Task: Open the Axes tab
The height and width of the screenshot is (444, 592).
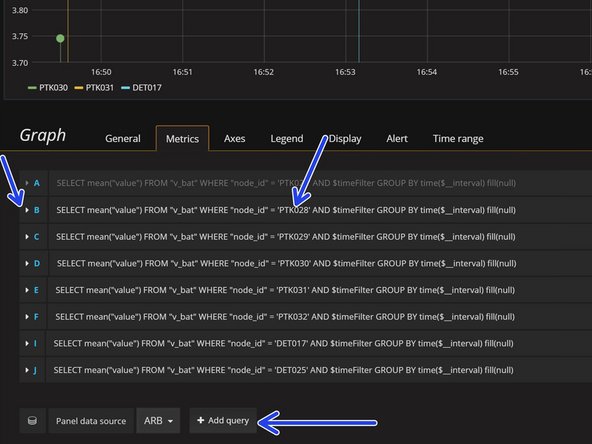Action: tap(234, 139)
